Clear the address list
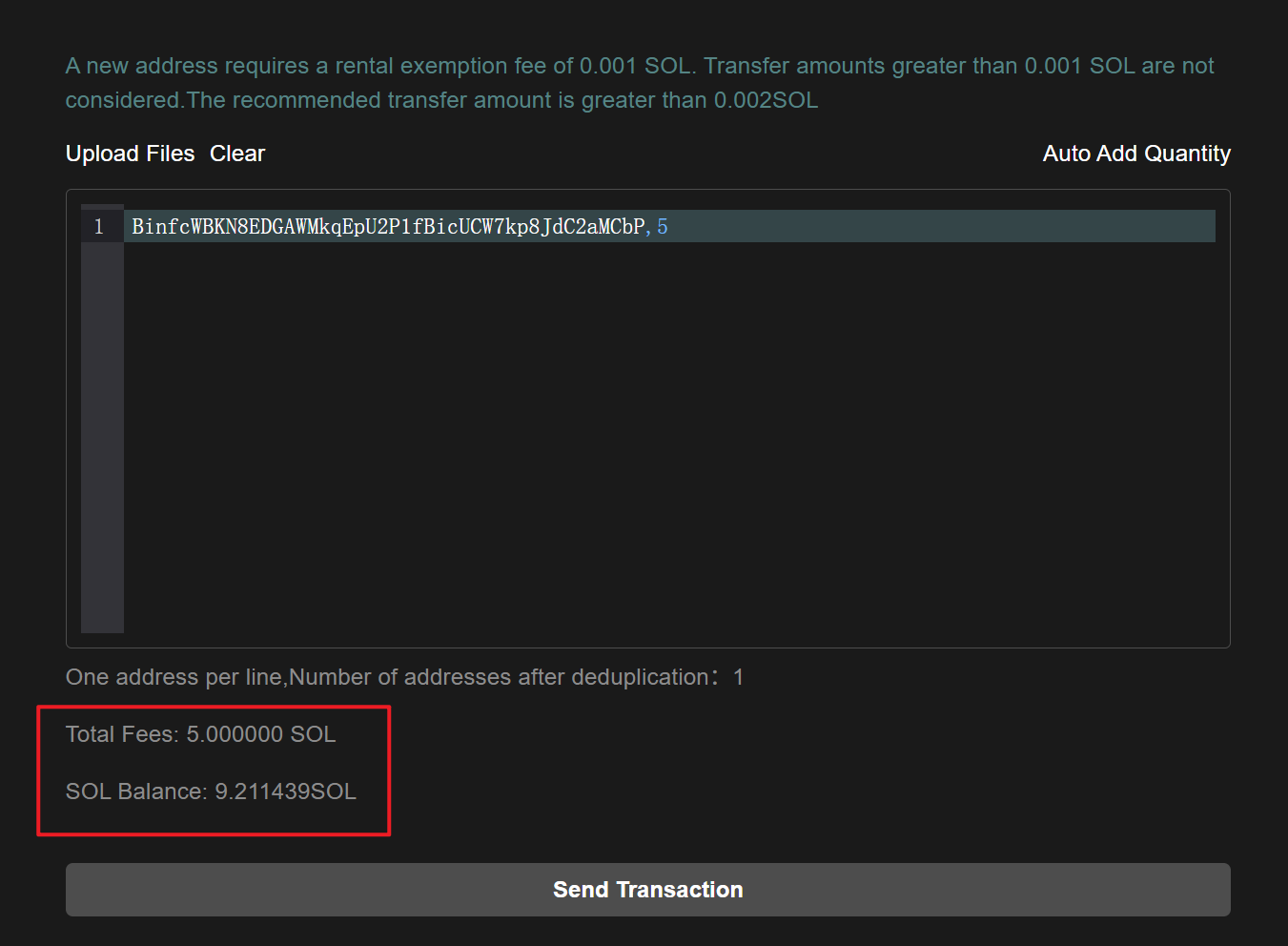Image resolution: width=1288 pixels, height=946 pixels. [237, 154]
